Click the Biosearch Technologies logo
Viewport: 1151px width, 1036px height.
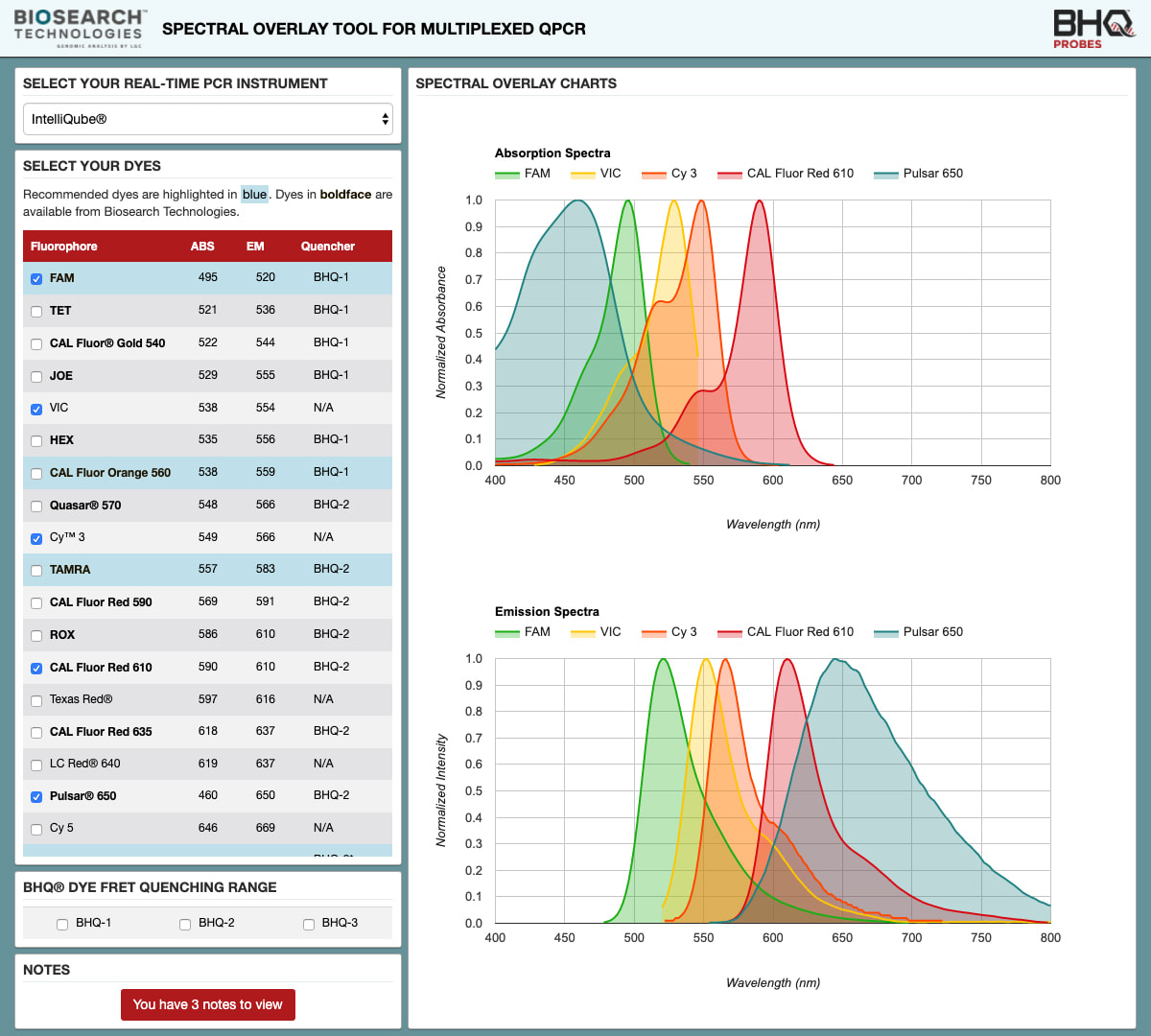[x=80, y=28]
